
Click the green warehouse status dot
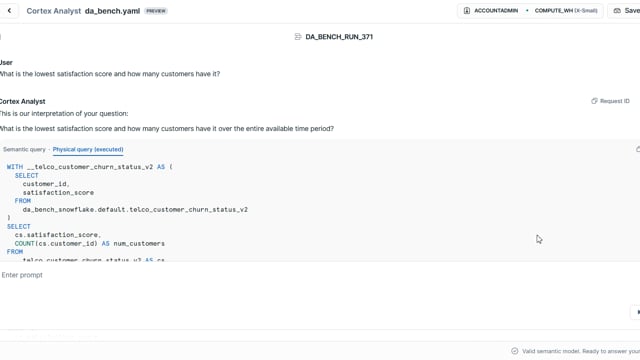click(x=527, y=11)
